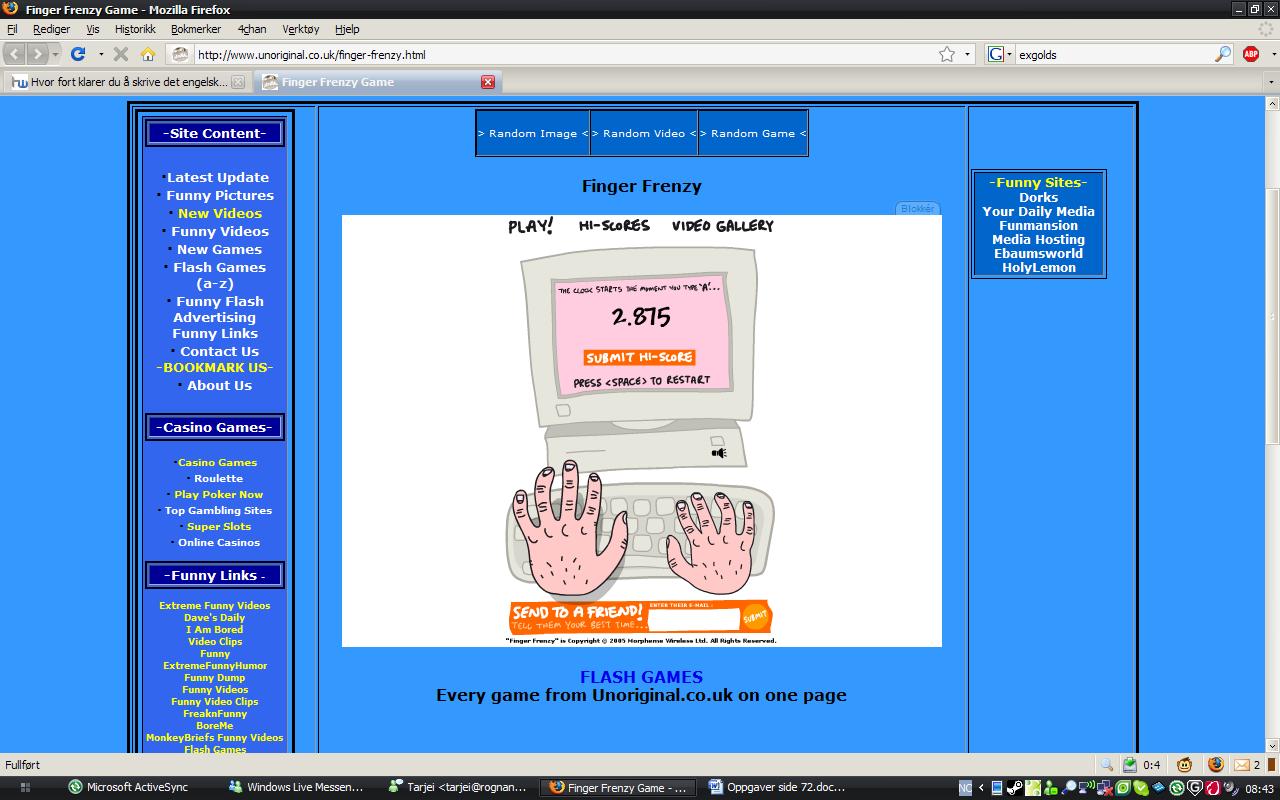Show hidden tray icons with the chevron
This screenshot has width=1280, height=800.
[981, 788]
